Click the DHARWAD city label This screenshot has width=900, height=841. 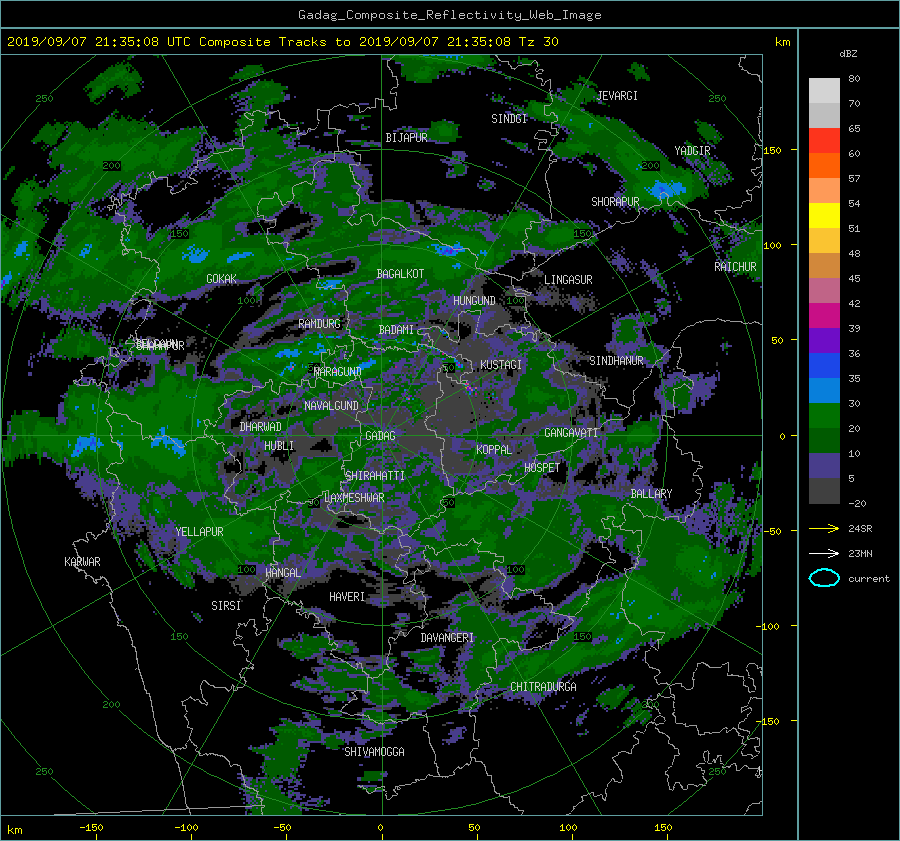click(261, 427)
